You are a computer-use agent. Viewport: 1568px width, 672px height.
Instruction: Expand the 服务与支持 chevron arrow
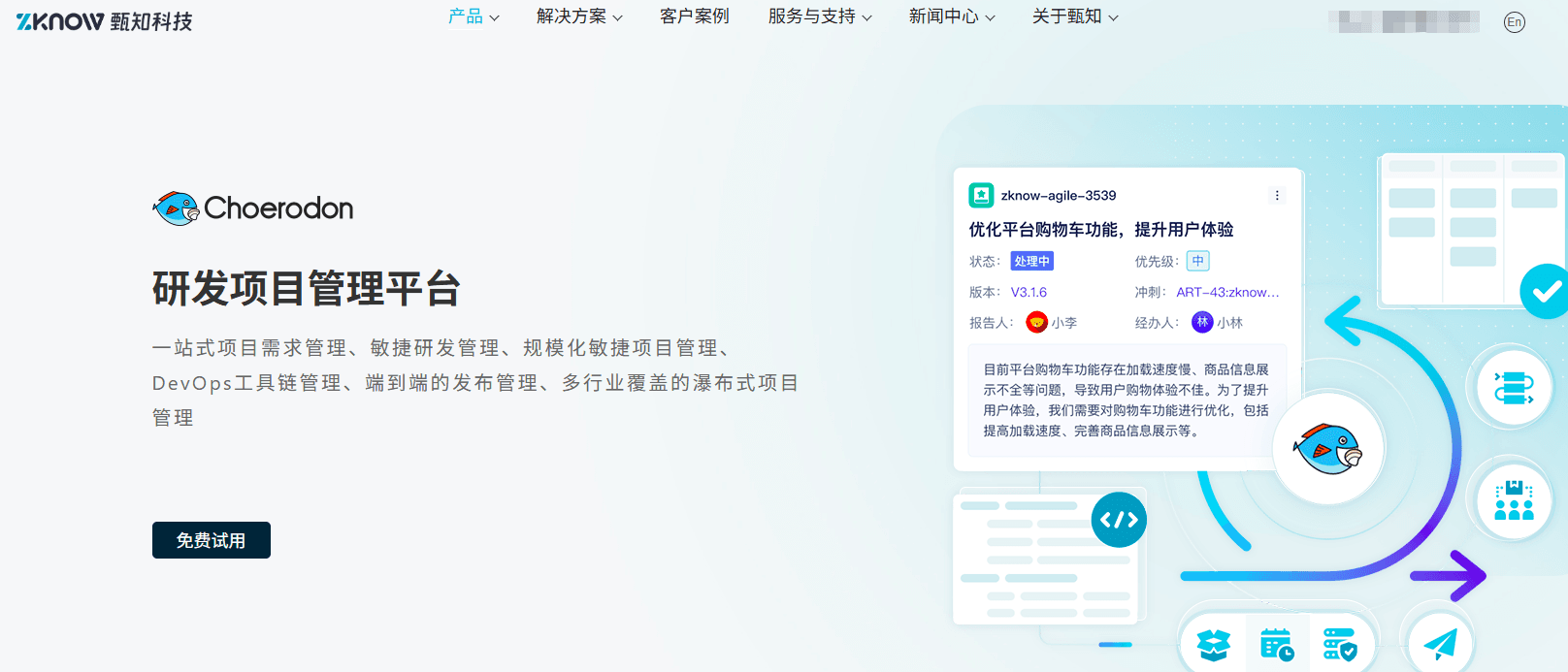coord(866,17)
